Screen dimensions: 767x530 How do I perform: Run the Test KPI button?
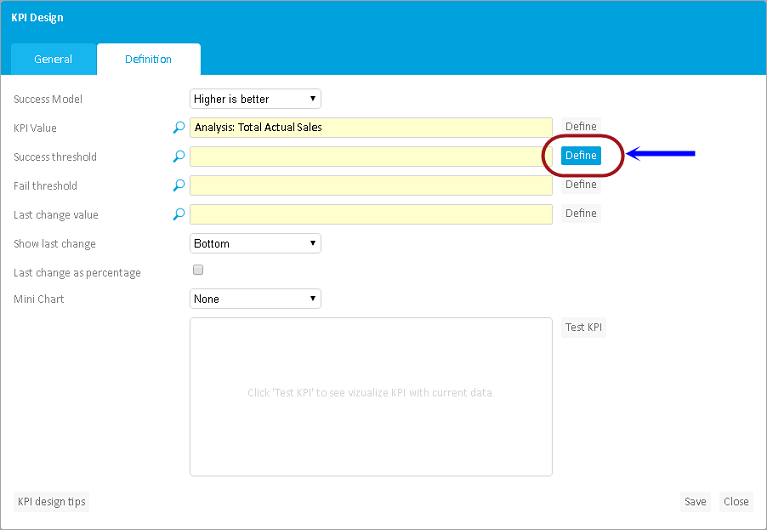(582, 328)
